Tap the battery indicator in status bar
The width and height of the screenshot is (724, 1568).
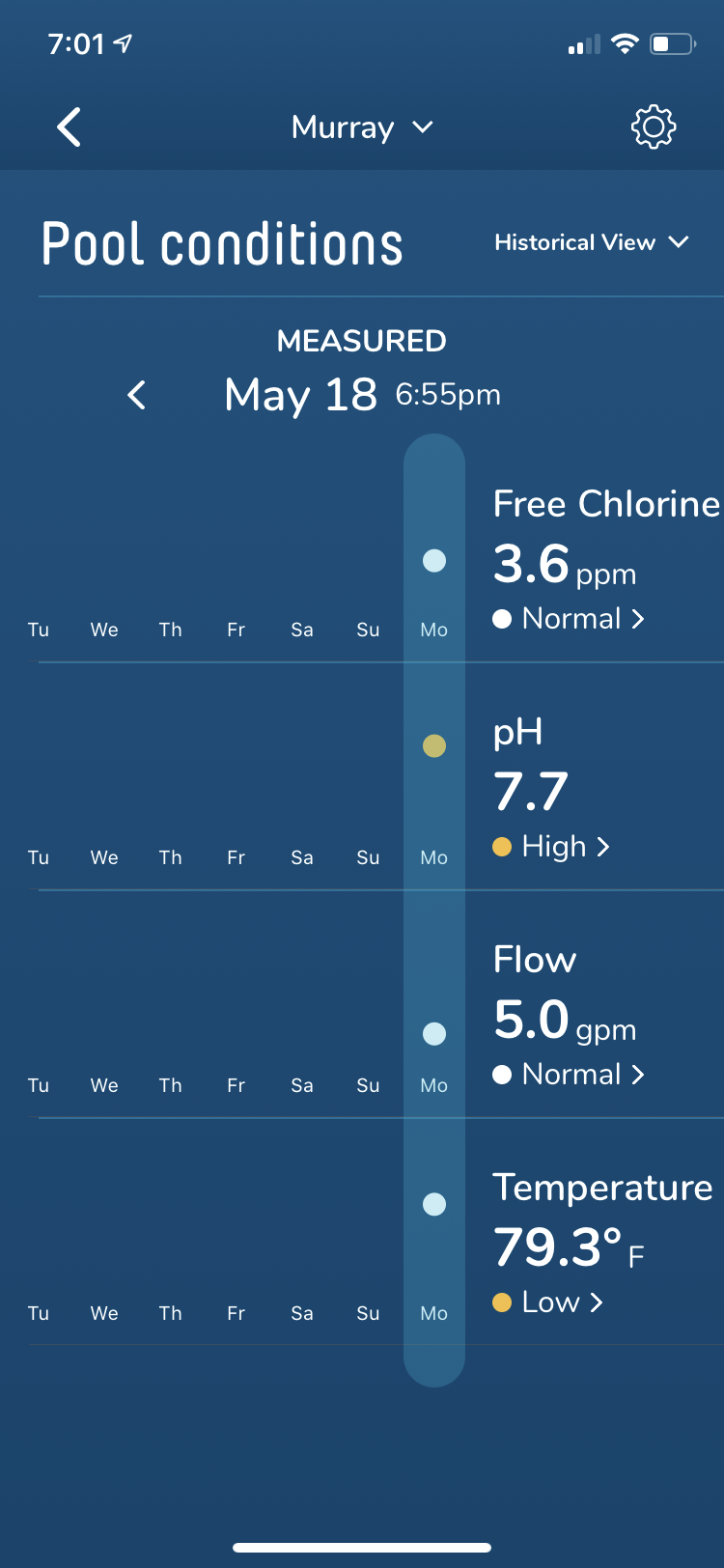coord(673,43)
